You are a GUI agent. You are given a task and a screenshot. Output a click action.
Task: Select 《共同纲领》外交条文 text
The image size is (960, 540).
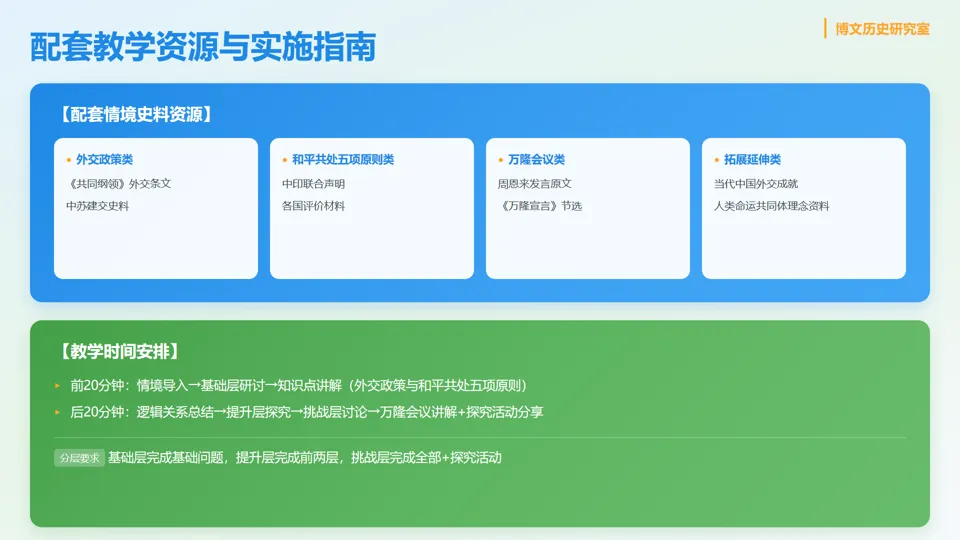coord(119,184)
